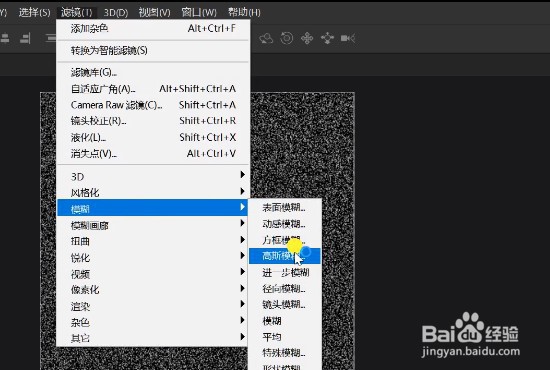Click the align right edges icon

[x=25, y=38]
